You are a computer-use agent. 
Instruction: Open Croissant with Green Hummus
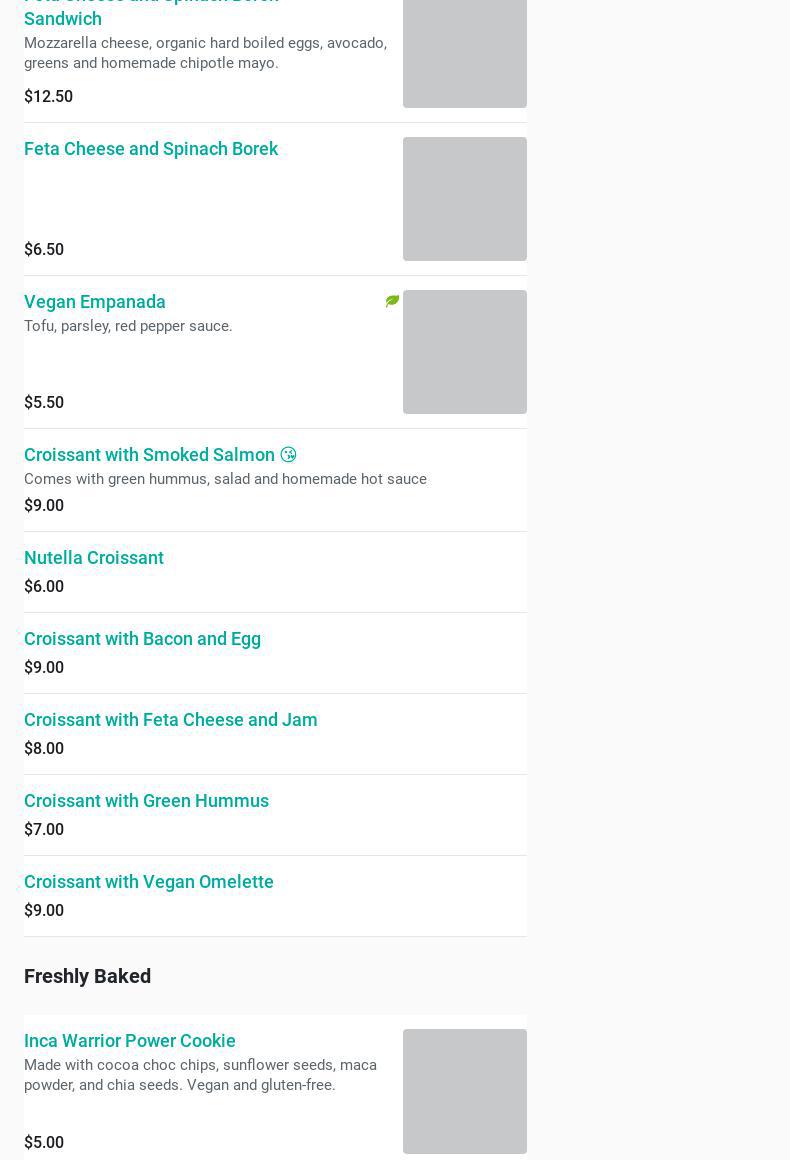pos(146,801)
